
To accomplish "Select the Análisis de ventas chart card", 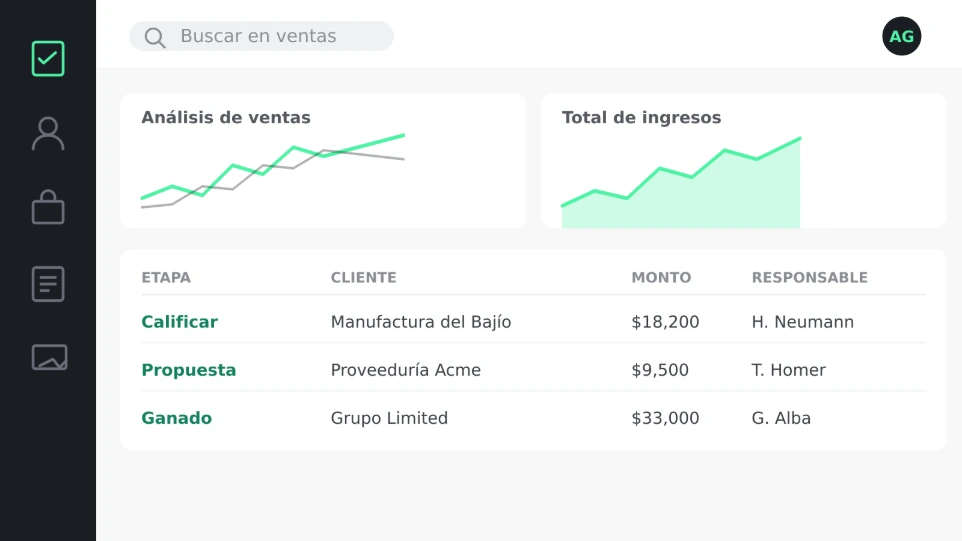I will click(x=323, y=161).
